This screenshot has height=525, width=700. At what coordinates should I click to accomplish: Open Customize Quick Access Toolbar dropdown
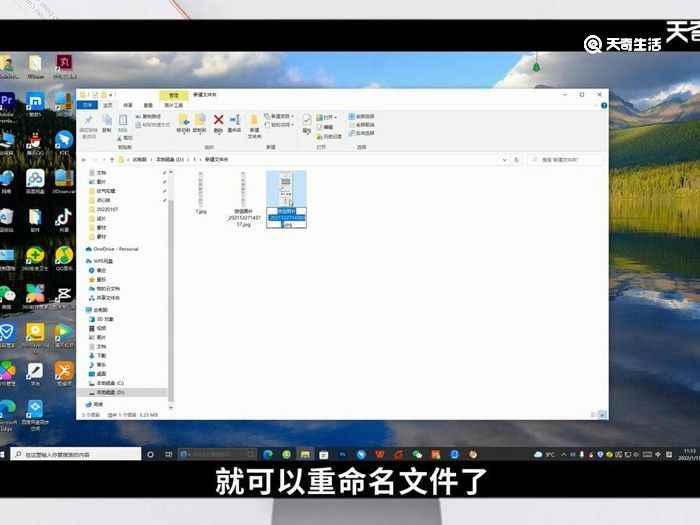coord(111,95)
